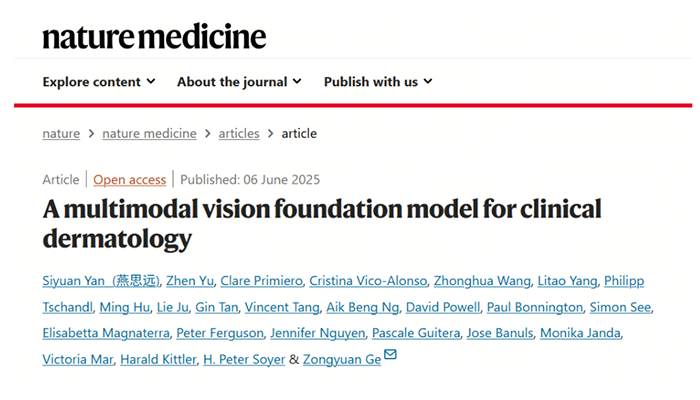
Task: Go to the nature breadcrumb link
Action: [61, 133]
